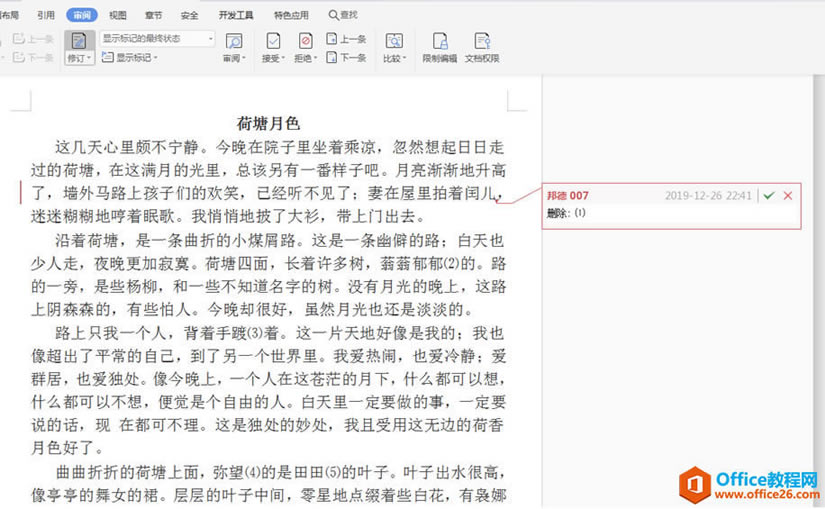Click the paragraph starting 路上只我一个人
The image size is (825, 509).
click(268, 390)
